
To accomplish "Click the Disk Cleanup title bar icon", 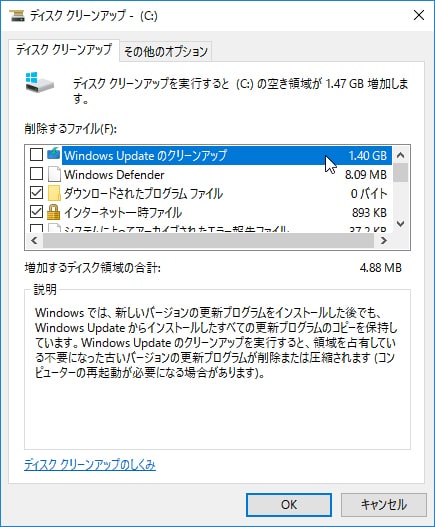I will point(17,15).
